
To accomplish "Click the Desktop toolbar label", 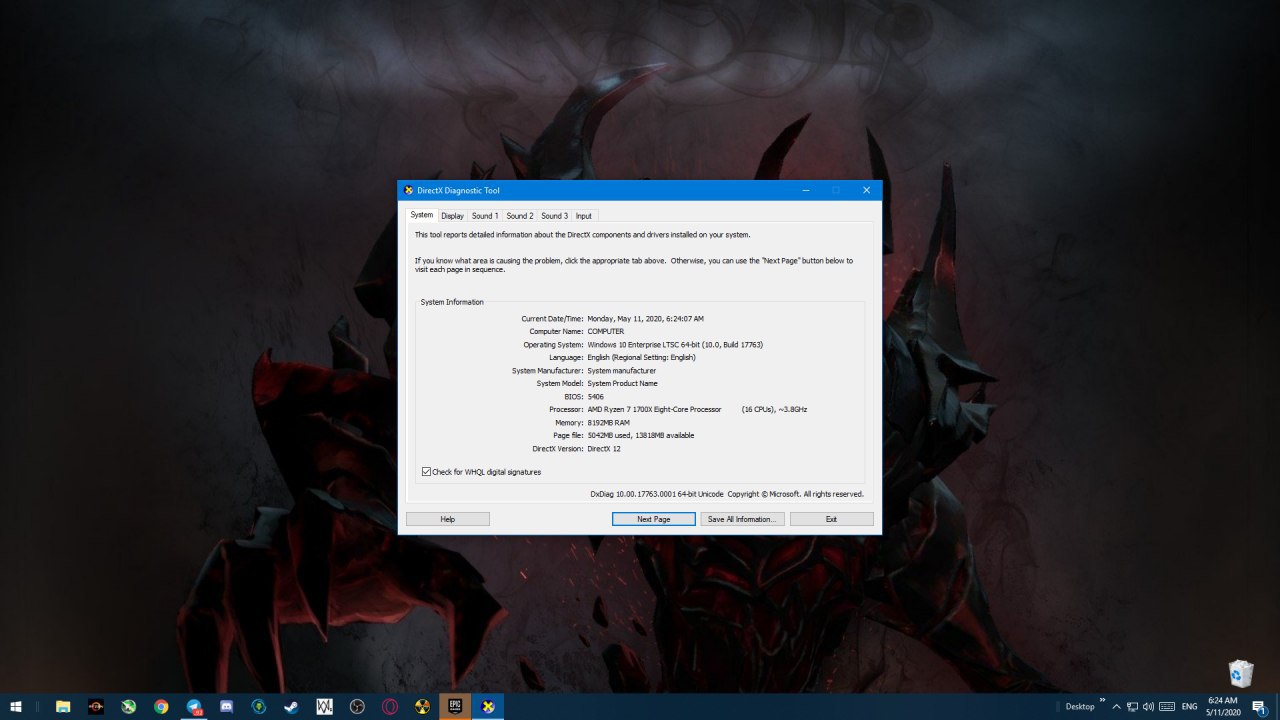I will tap(1080, 706).
